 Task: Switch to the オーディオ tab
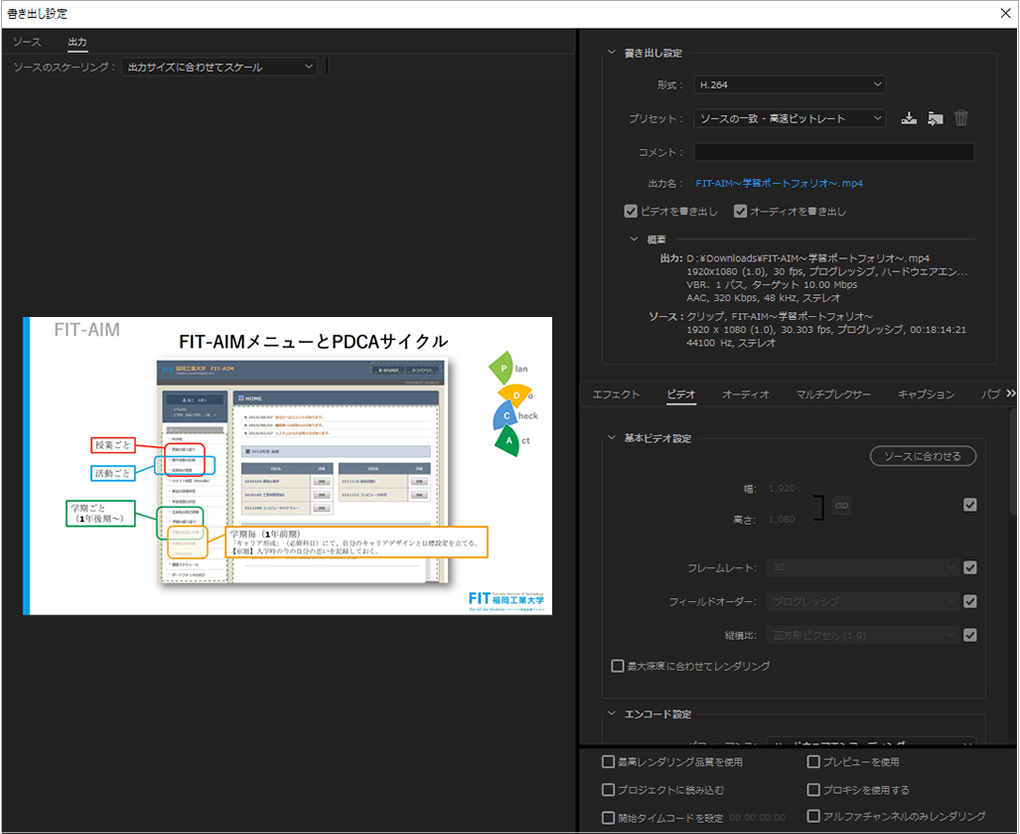[745, 394]
